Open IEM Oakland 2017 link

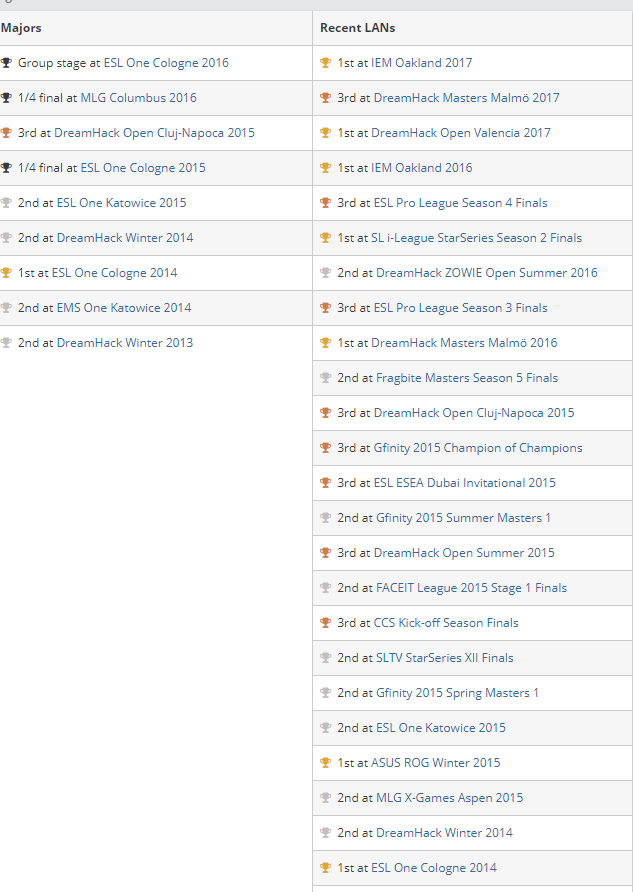(421, 63)
